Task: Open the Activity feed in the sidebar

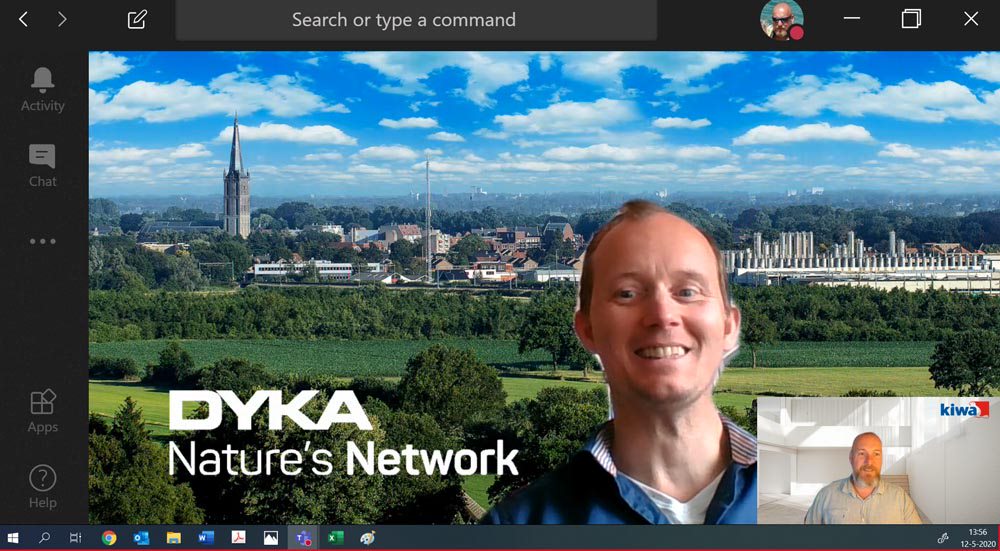Action: pos(43,90)
